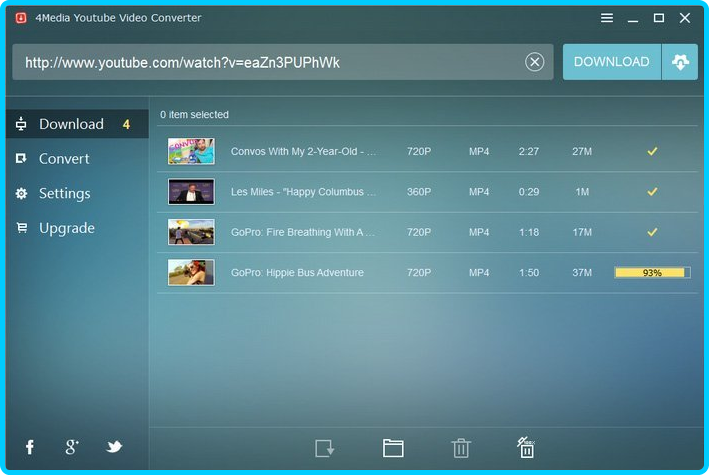This screenshot has width=709, height=475.
Task: Open the output folder icon
Action: (x=393, y=448)
